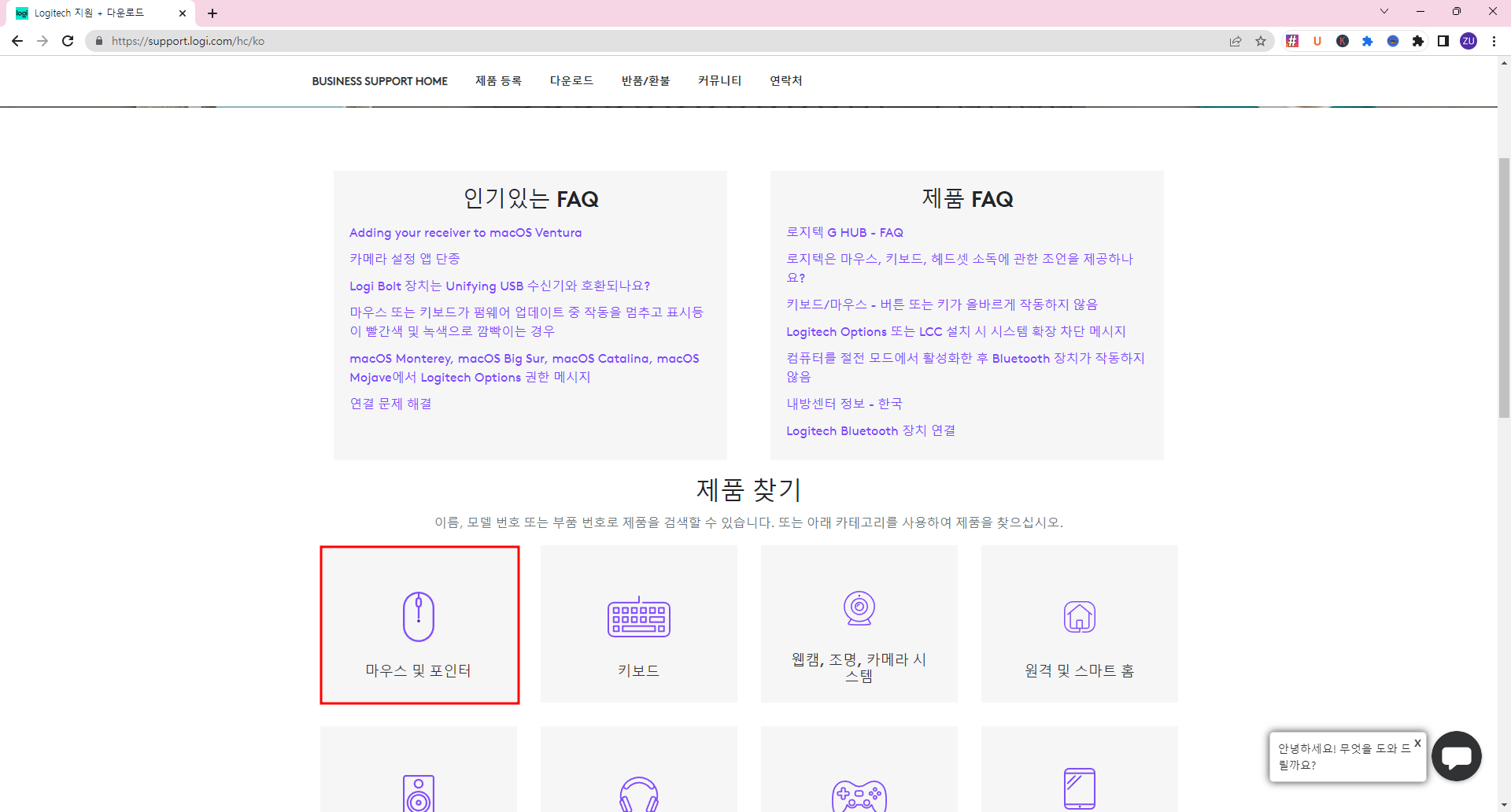Open the Logitech Bluetooth 장치 연결 link
Viewport: 1511px width, 812px height.
tap(870, 430)
